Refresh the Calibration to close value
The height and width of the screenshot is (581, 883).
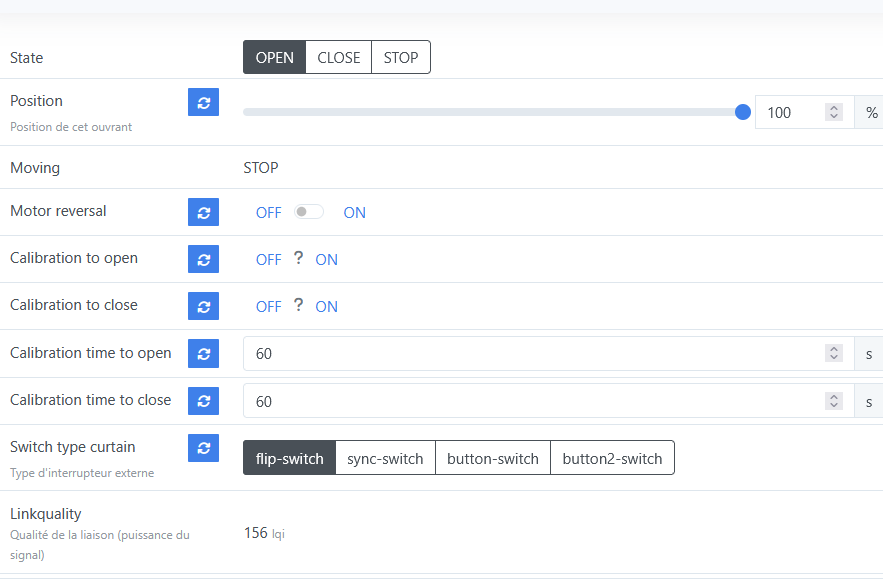(203, 306)
